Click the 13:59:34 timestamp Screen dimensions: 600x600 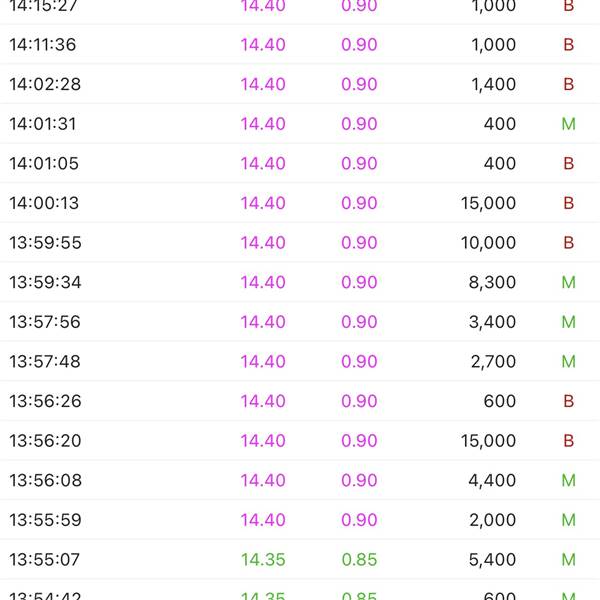pos(45,283)
